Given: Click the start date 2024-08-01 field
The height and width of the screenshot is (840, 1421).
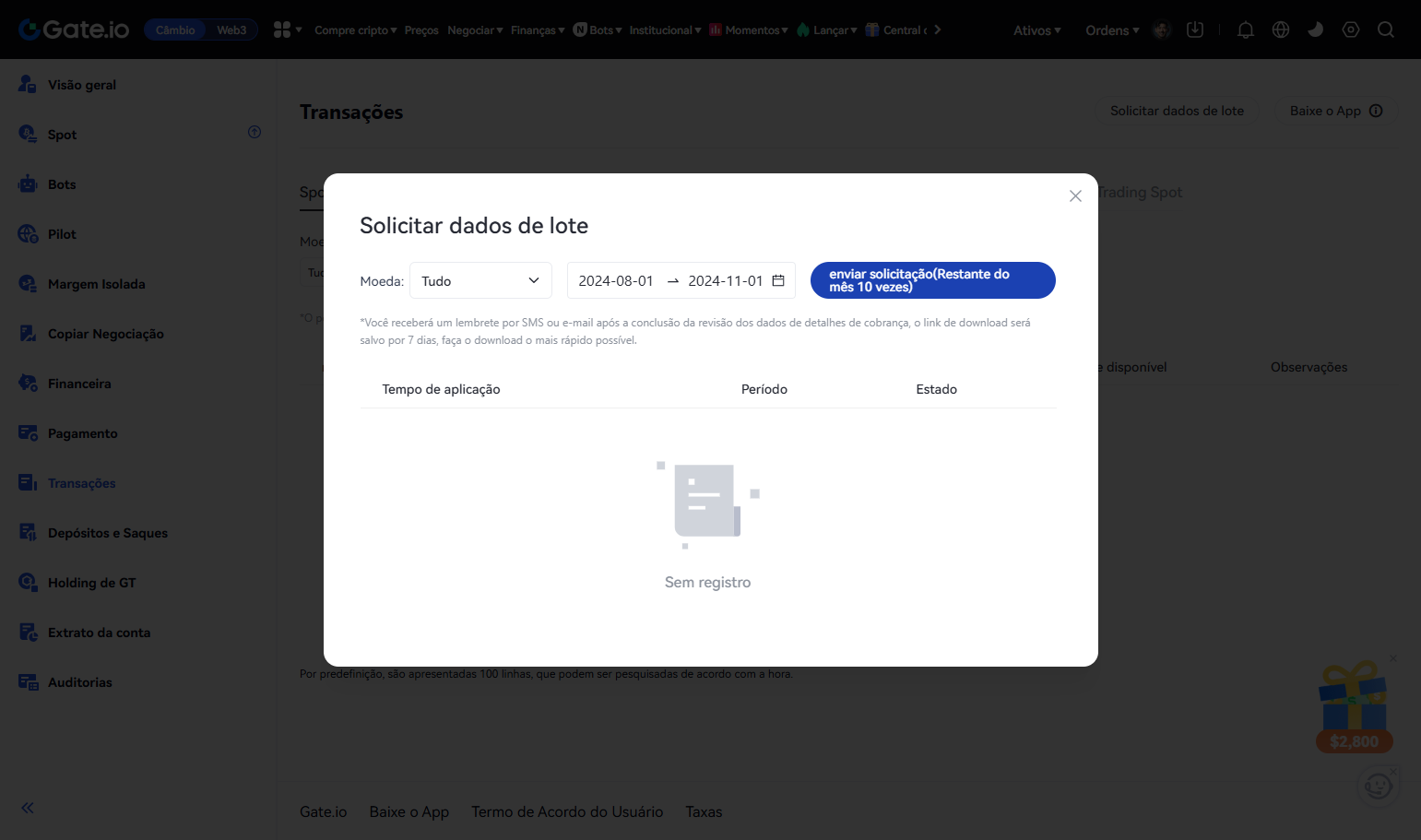Looking at the screenshot, I should point(616,280).
